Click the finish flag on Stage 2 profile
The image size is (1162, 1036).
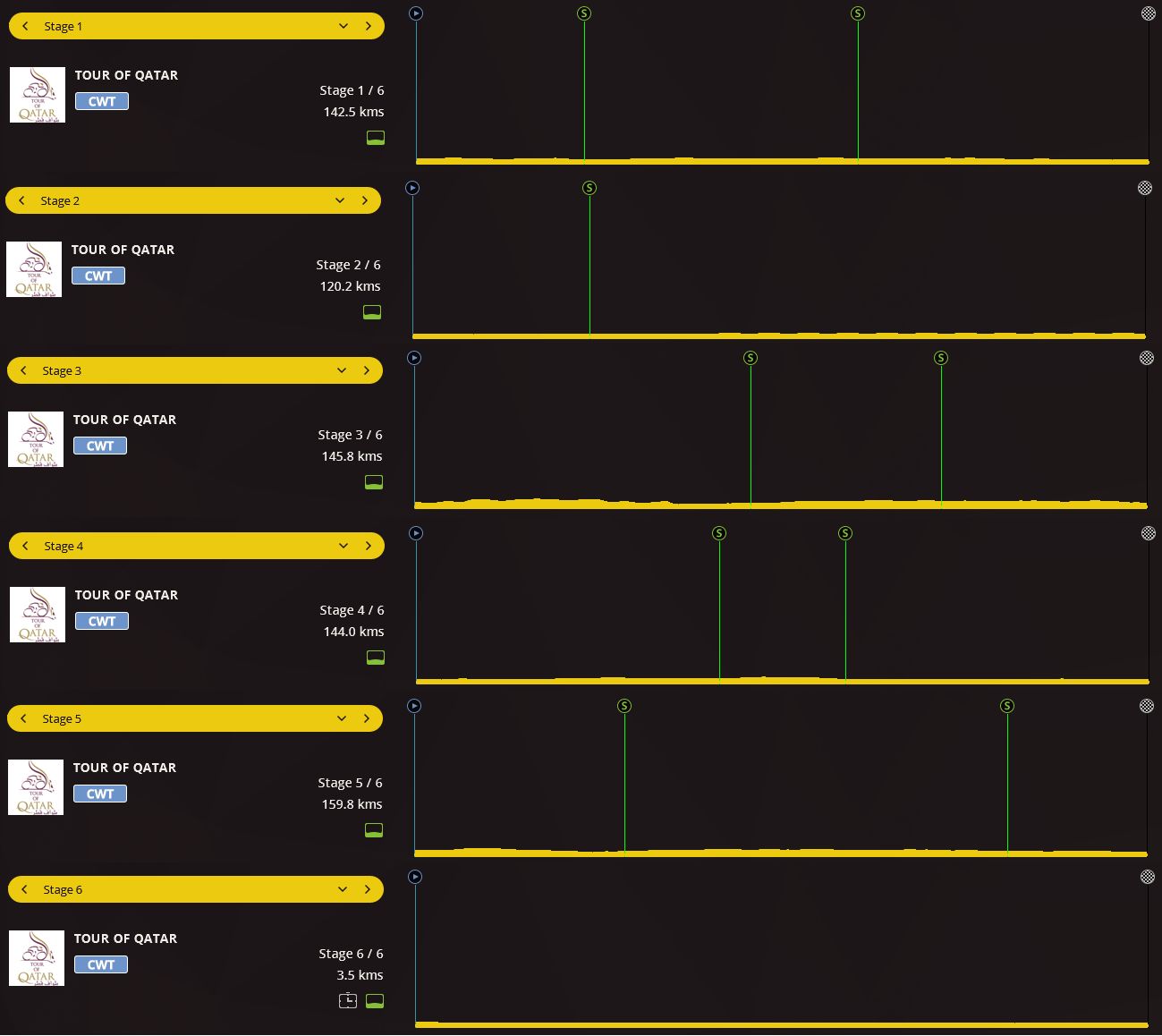pyautogui.click(x=1145, y=188)
